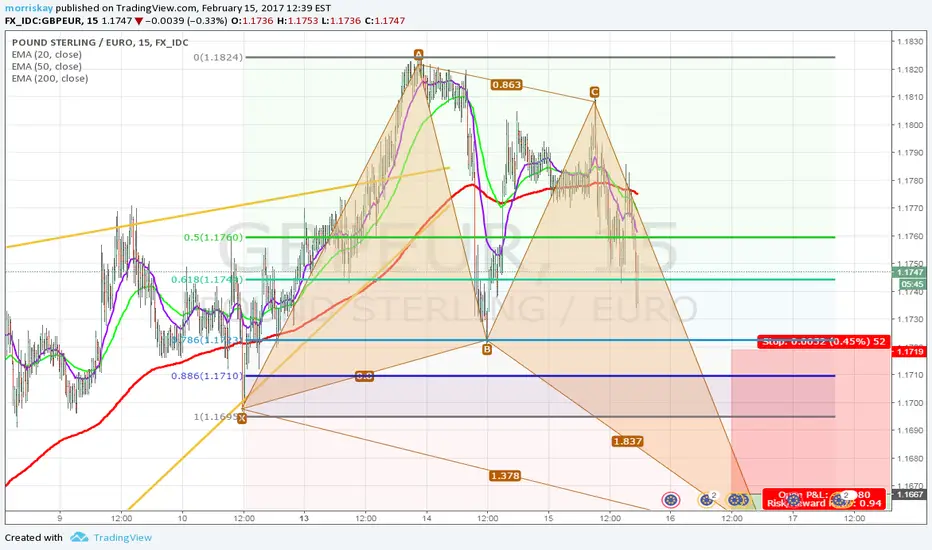Select the pattern point label A
932x550 pixels.
click(418, 55)
